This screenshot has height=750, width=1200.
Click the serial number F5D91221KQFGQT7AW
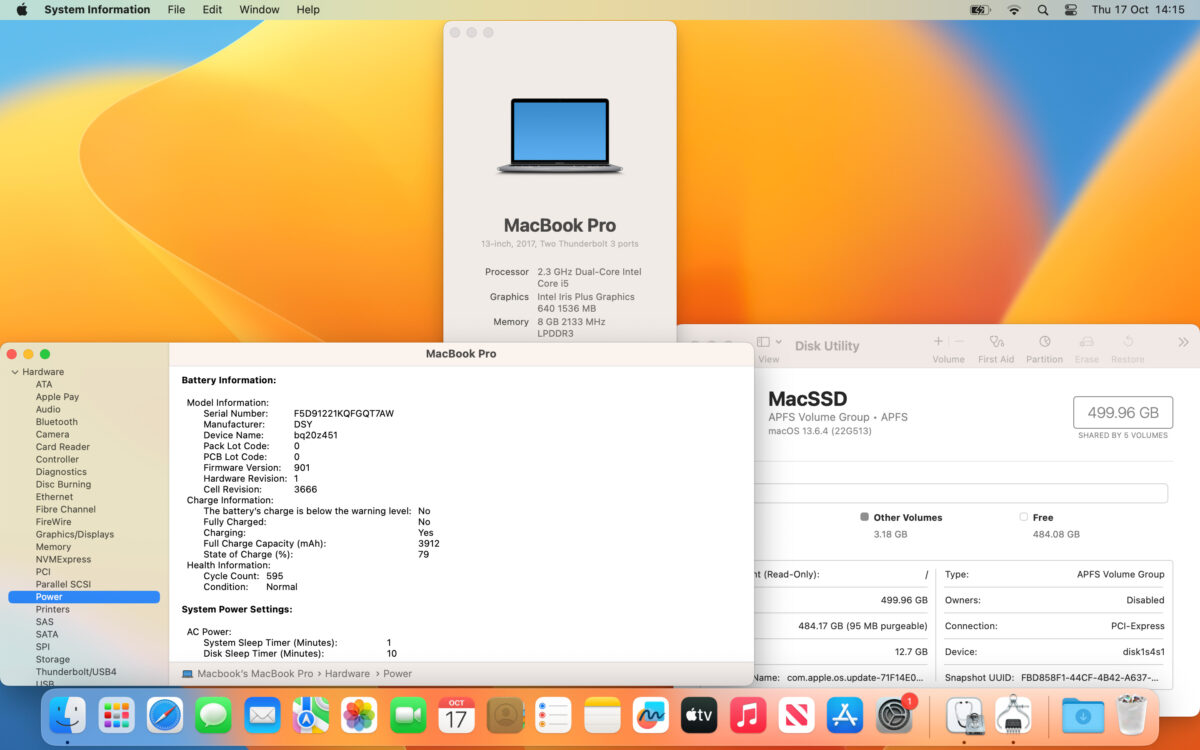point(343,413)
